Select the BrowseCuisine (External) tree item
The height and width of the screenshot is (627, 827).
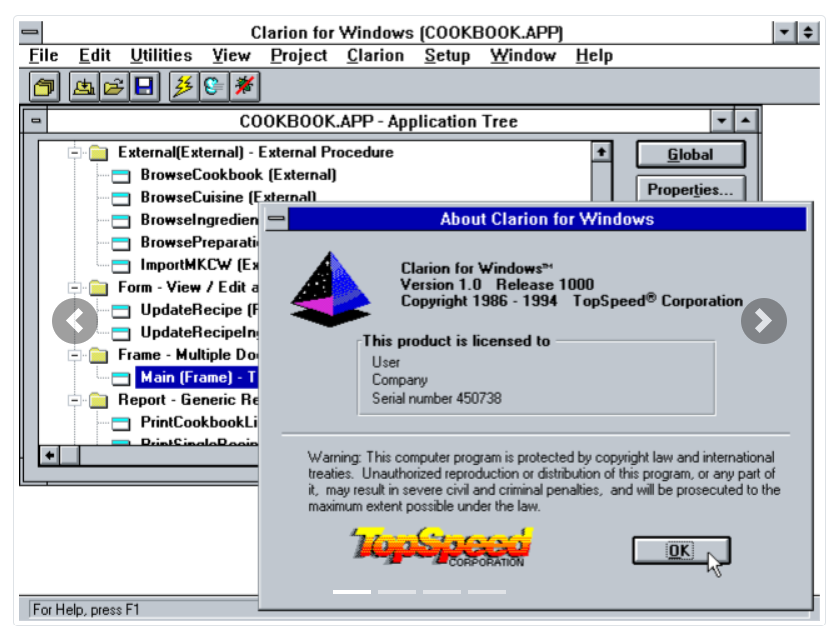(228, 197)
